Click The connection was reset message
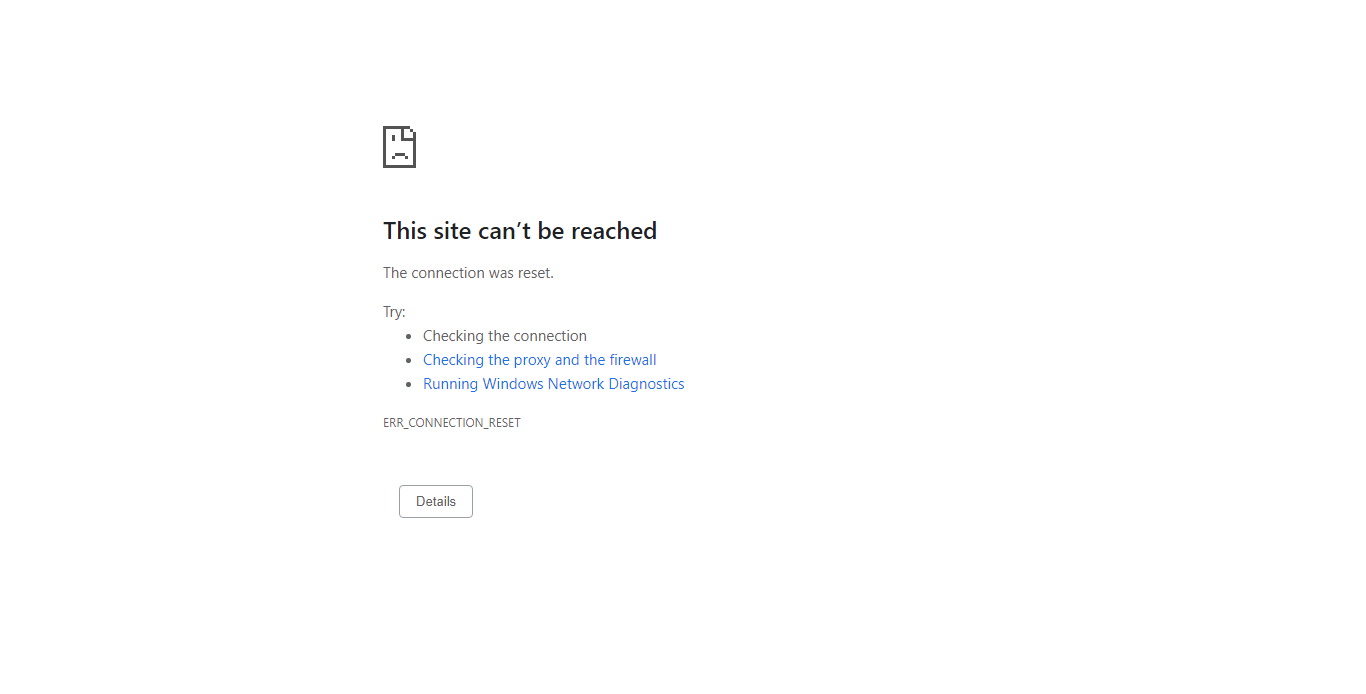This screenshot has height=694, width=1366. click(468, 273)
